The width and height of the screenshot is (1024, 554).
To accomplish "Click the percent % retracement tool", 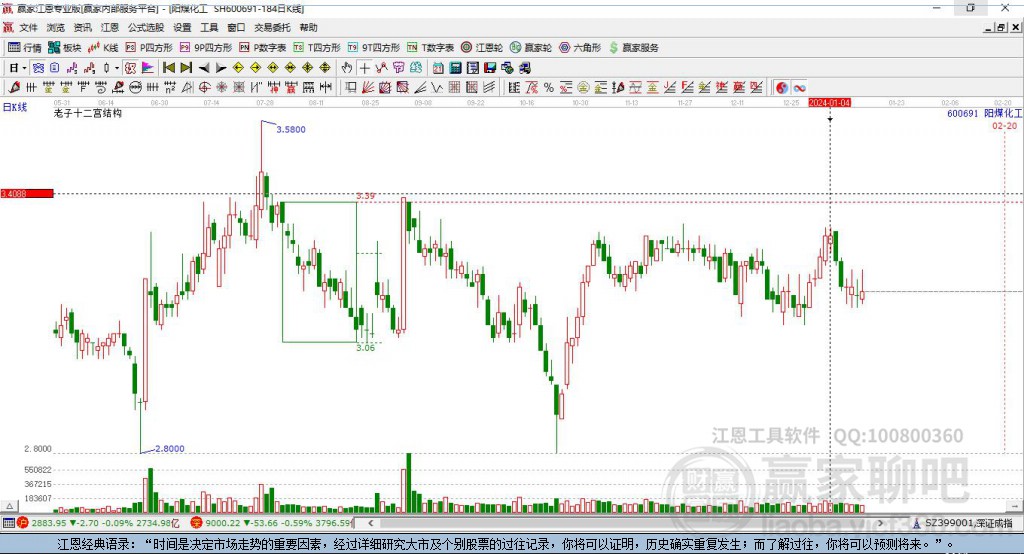I will tap(549, 88).
